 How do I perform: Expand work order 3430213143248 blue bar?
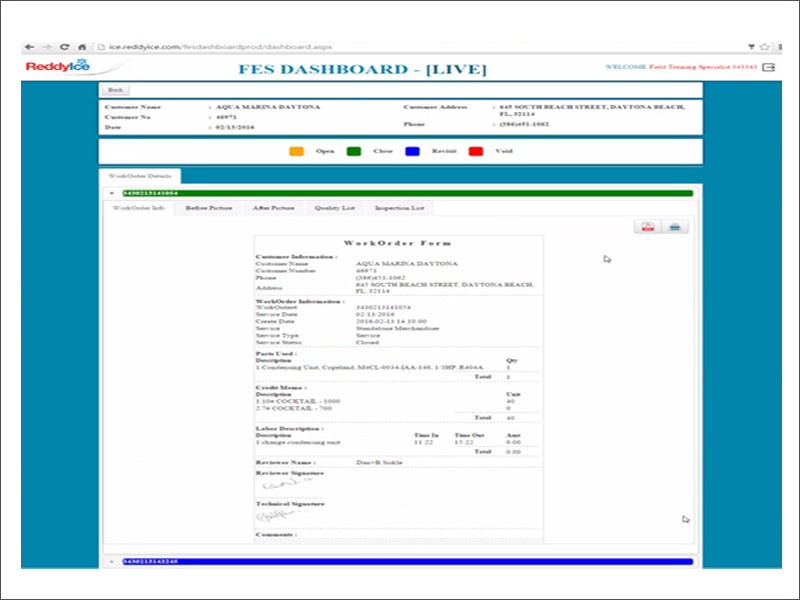point(110,562)
